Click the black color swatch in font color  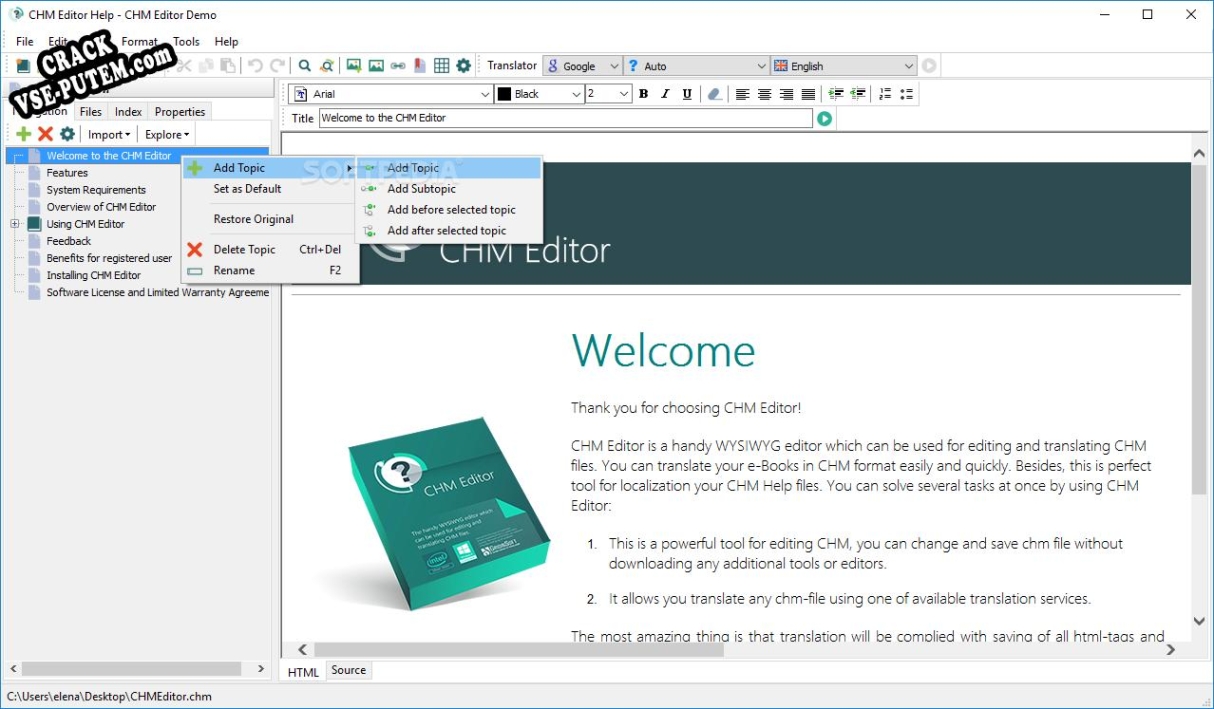(505, 94)
